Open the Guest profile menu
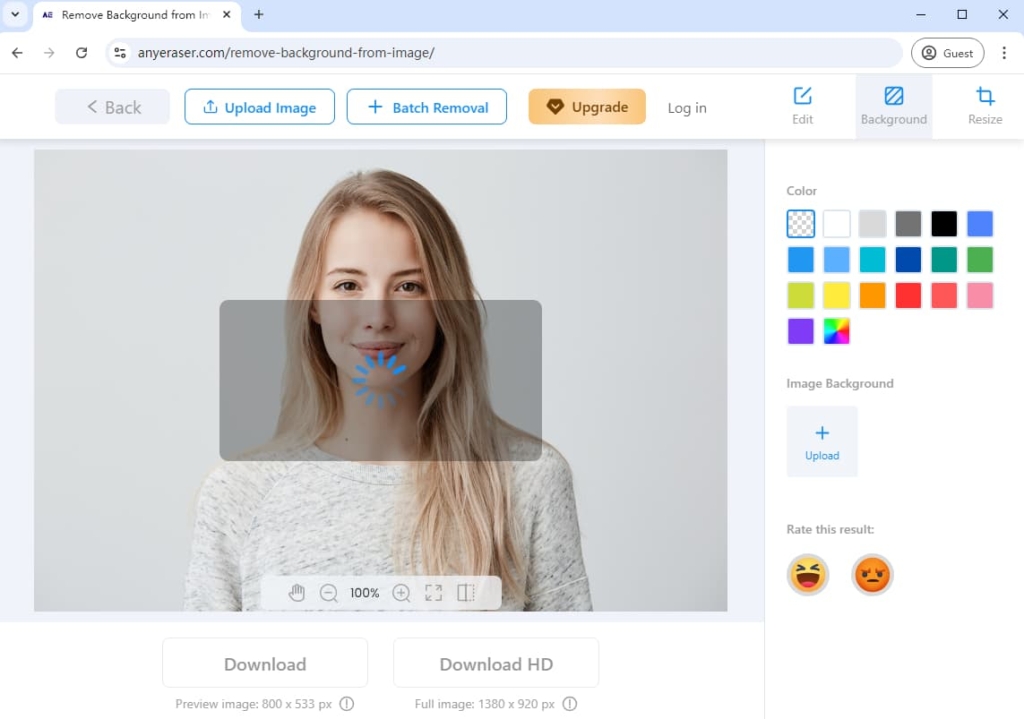Screen dimensions: 1024x719 coord(947,52)
